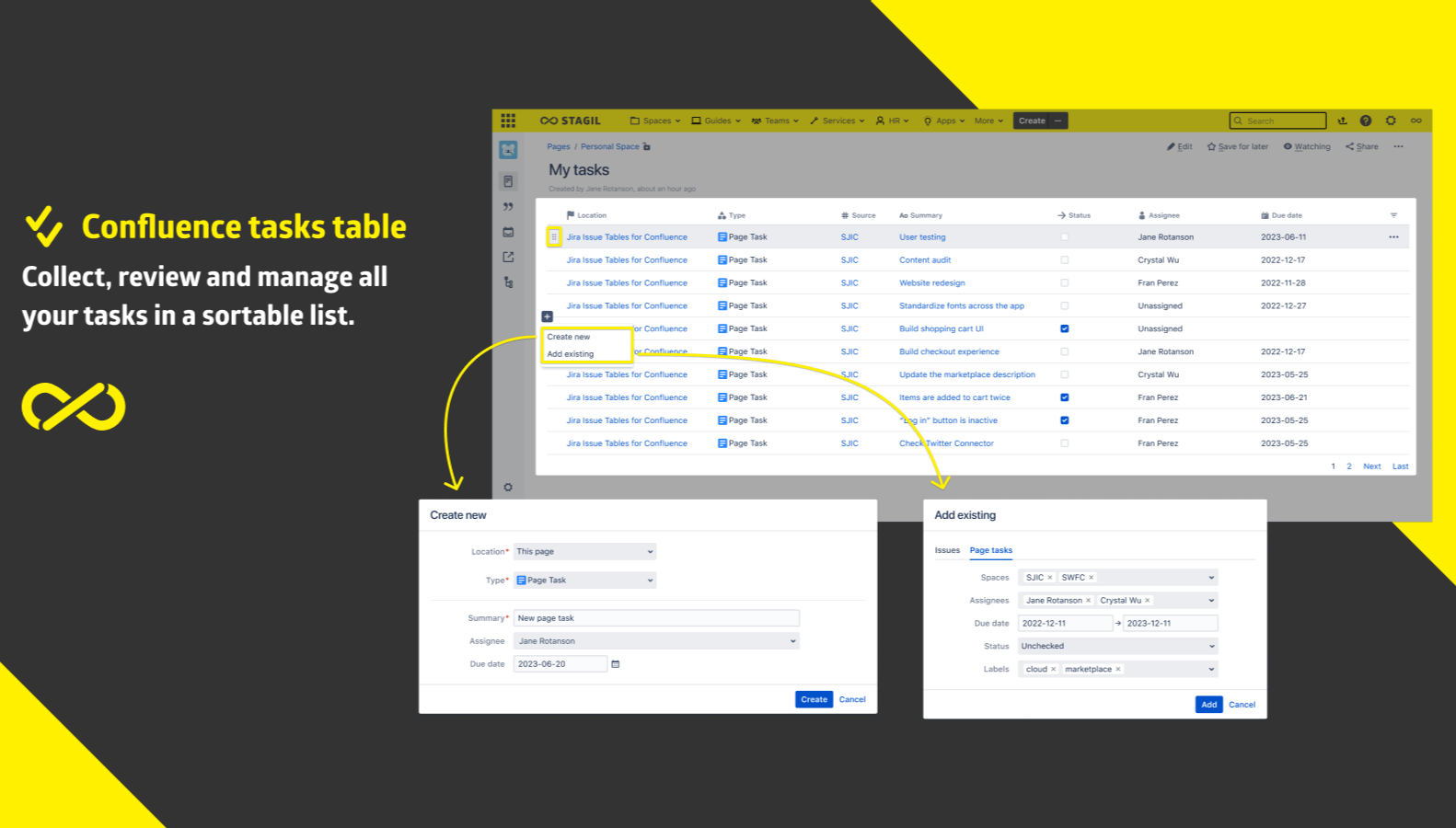Click the Edit page link
Viewport: 1456px width, 828px height.
point(1180,146)
